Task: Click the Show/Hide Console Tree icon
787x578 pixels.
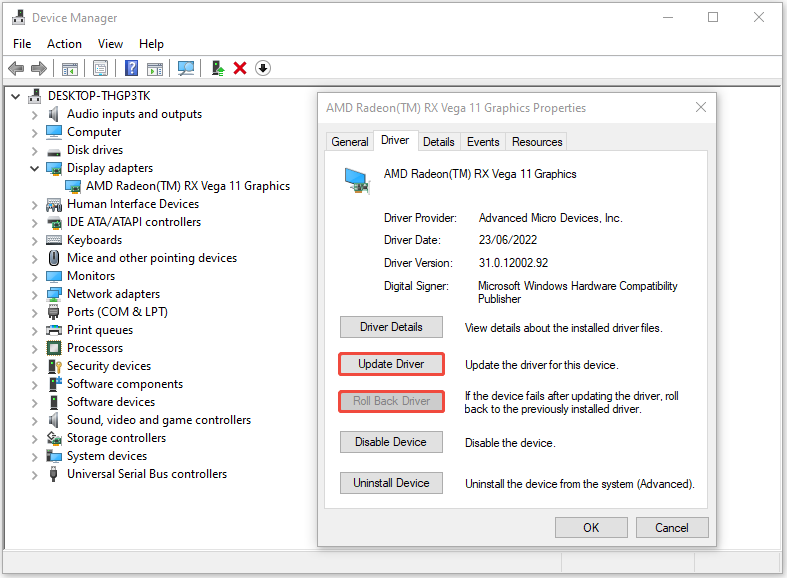Action: coord(70,68)
